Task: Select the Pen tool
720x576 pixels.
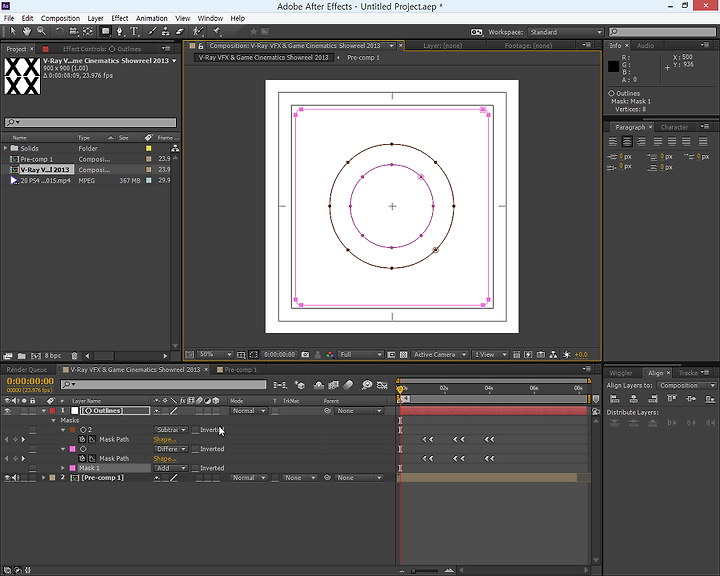Action: coord(120,31)
